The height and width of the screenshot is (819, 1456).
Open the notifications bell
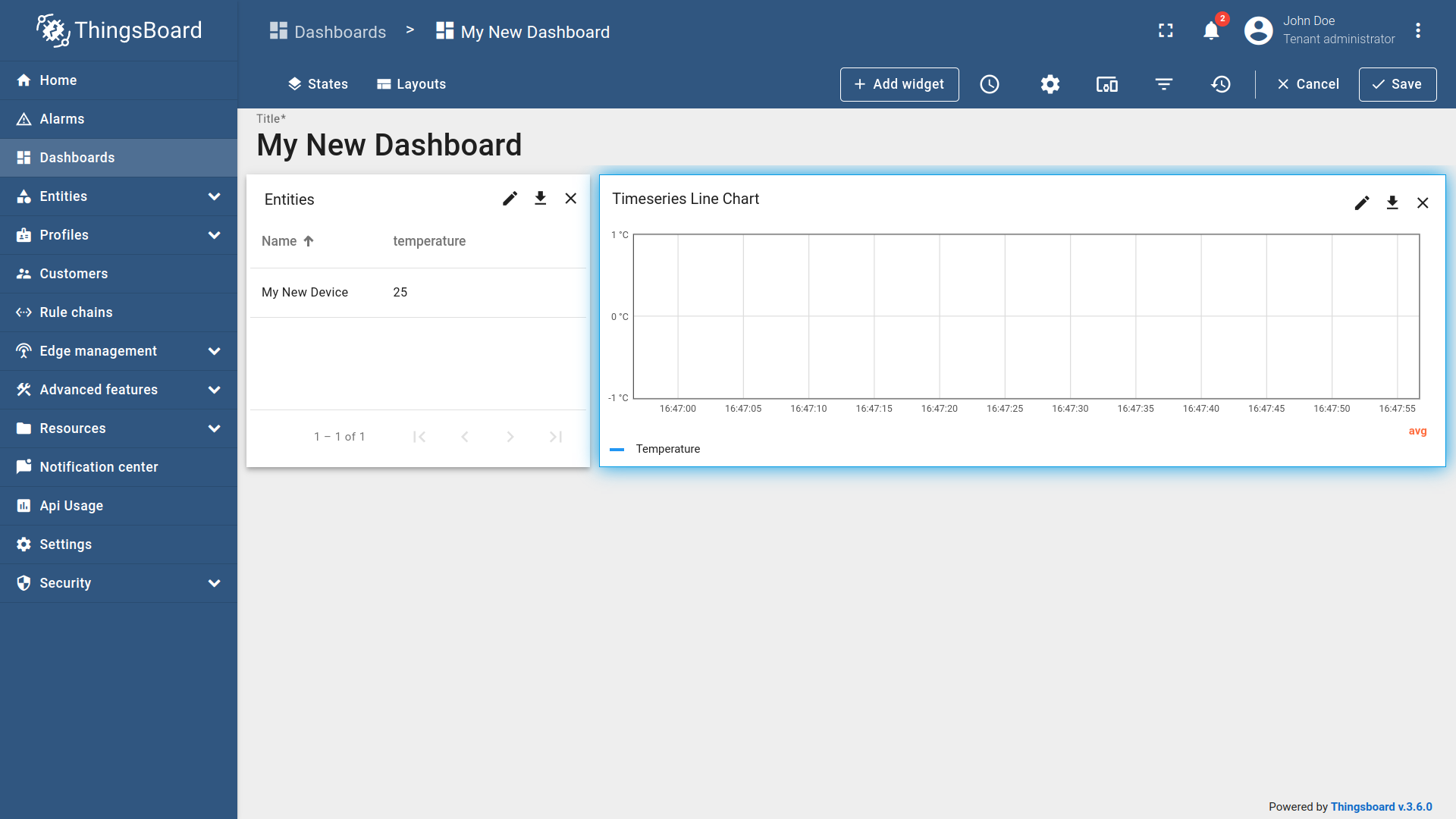tap(1210, 30)
